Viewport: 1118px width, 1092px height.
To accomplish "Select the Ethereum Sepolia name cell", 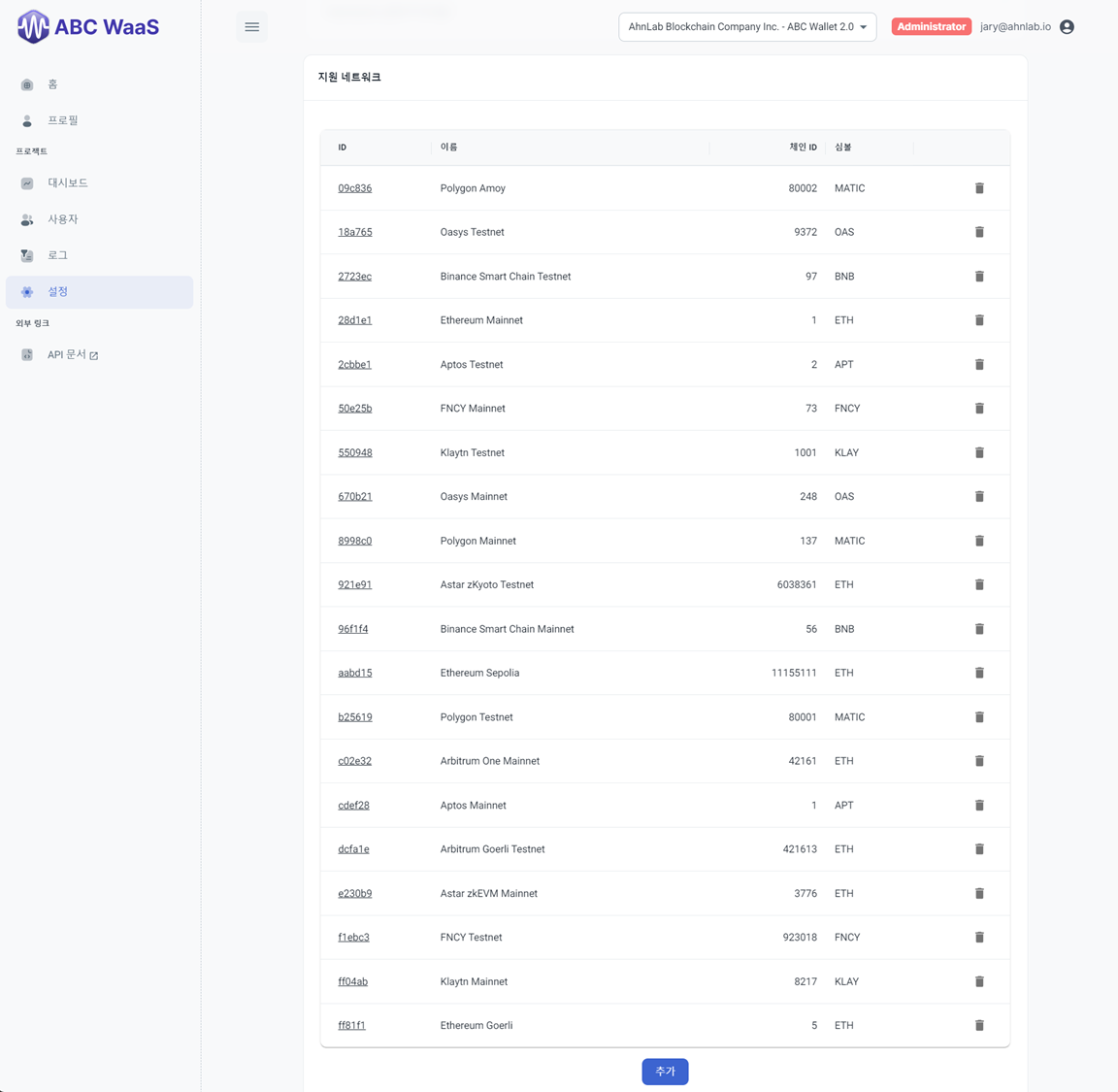I will [x=479, y=673].
